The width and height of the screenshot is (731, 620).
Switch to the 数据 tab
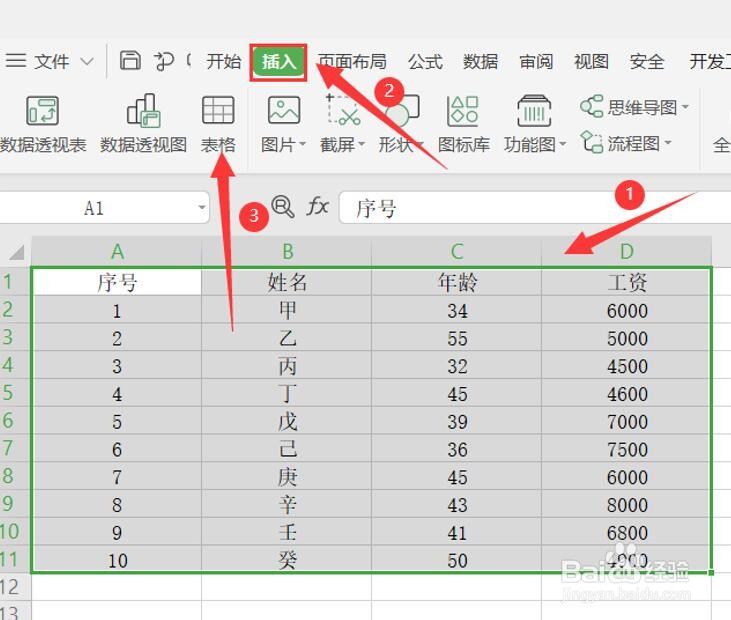point(480,62)
